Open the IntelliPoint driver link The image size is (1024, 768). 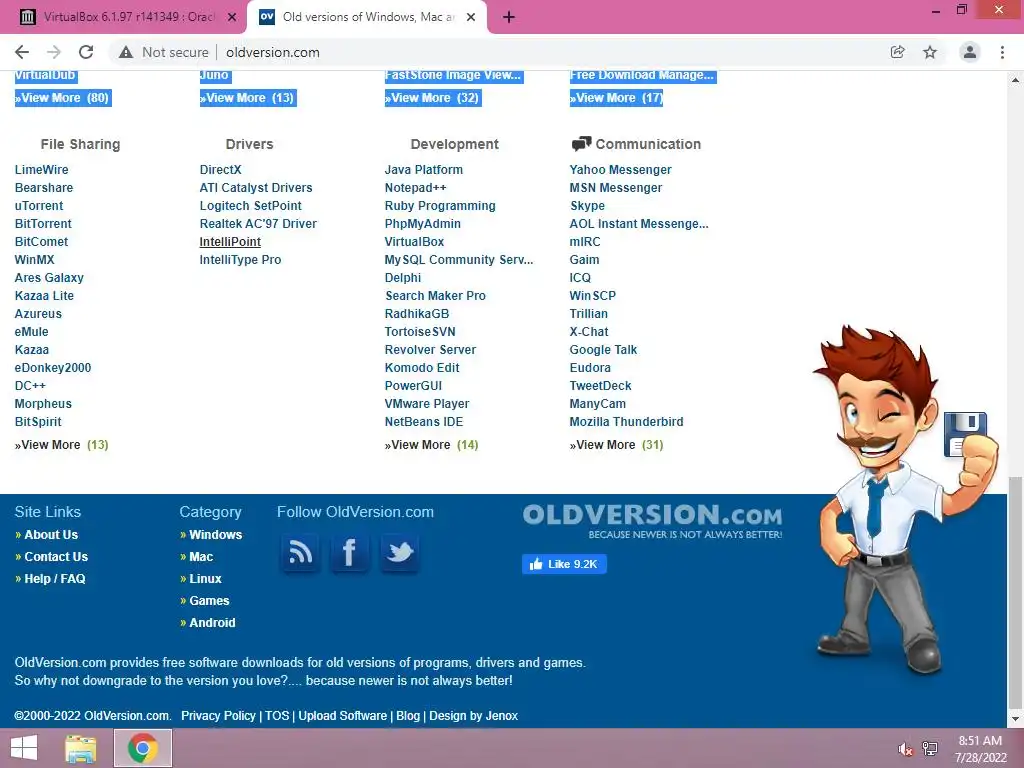click(x=230, y=242)
